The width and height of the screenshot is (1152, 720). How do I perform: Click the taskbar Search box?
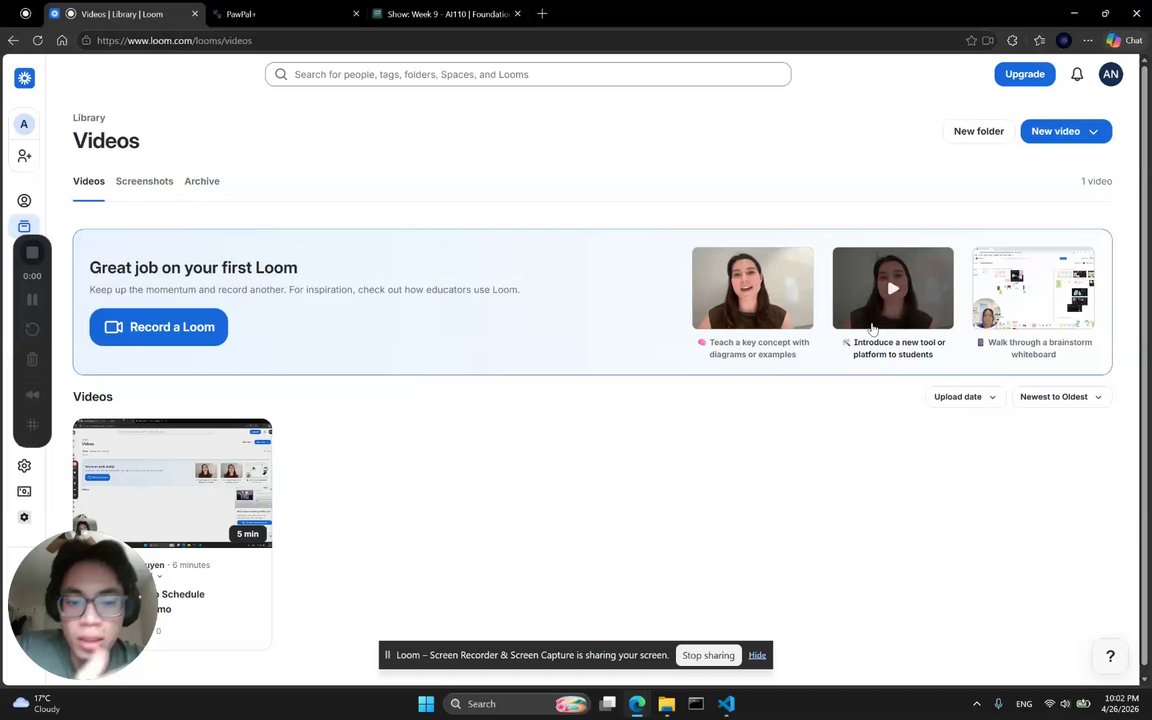tap(516, 704)
